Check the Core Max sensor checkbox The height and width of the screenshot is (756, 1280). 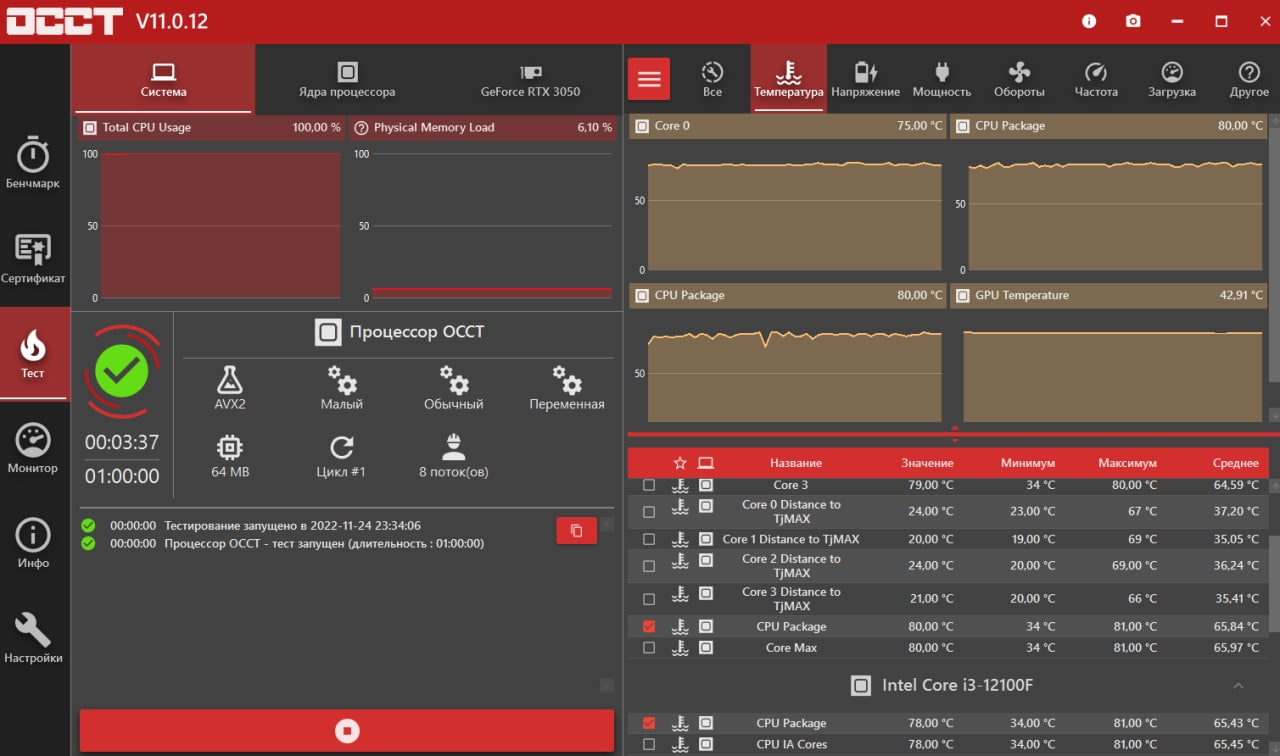pyautogui.click(x=649, y=648)
